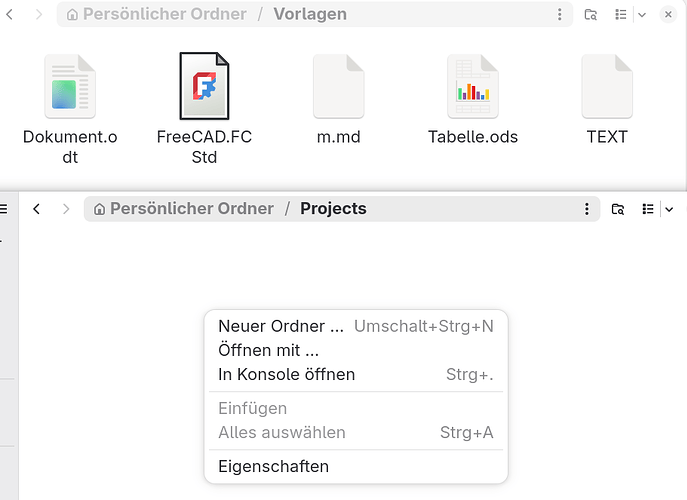
Task: Expand view options in the Vorlagen window
Action: (641, 15)
